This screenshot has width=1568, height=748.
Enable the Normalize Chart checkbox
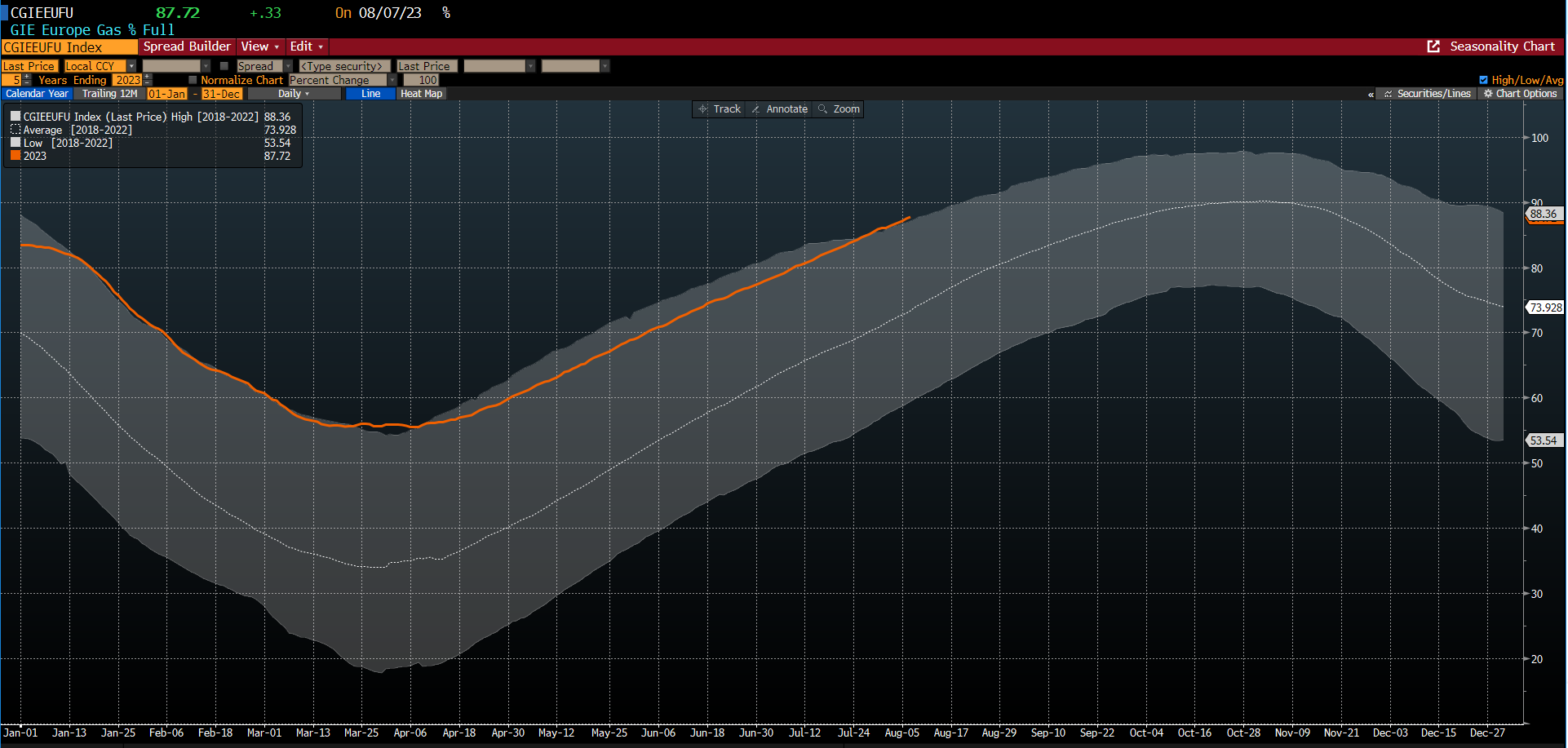pos(193,80)
